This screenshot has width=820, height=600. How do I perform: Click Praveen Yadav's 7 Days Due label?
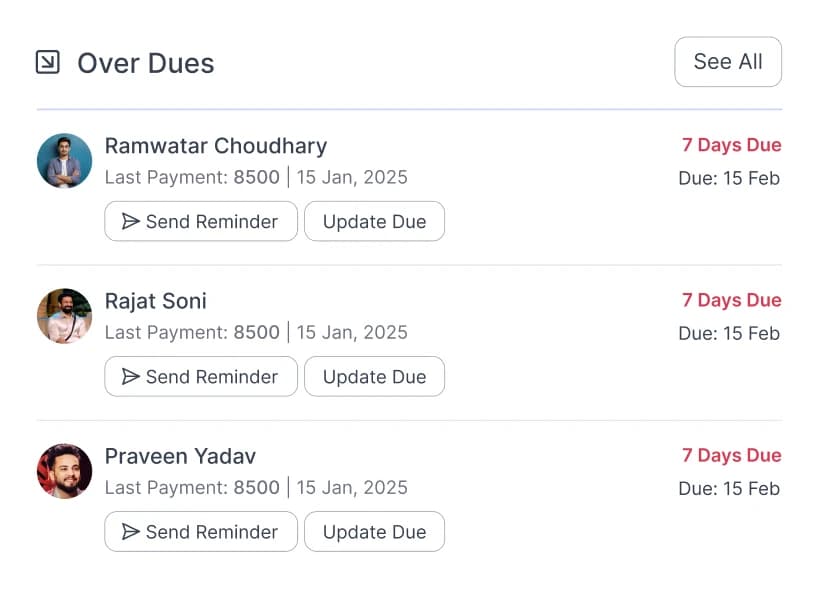pyautogui.click(x=731, y=455)
